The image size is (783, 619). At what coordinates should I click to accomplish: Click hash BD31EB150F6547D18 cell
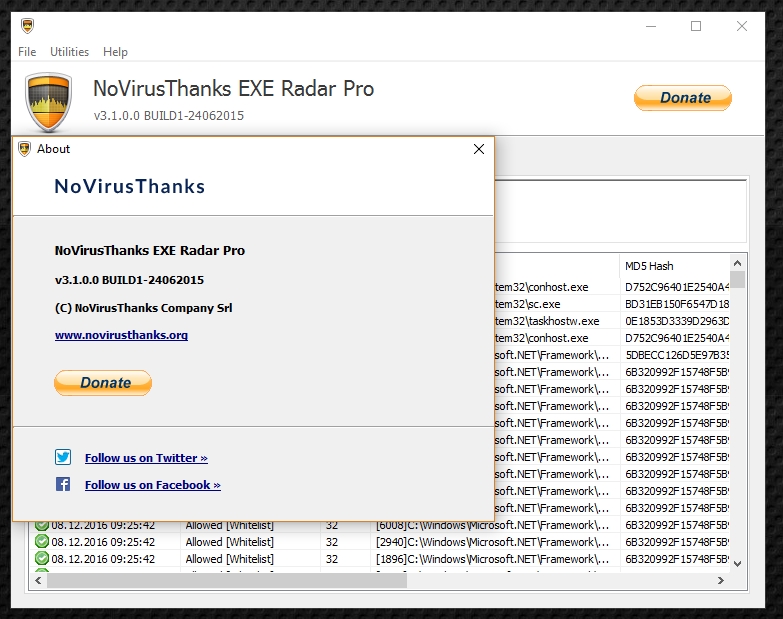[x=675, y=304]
